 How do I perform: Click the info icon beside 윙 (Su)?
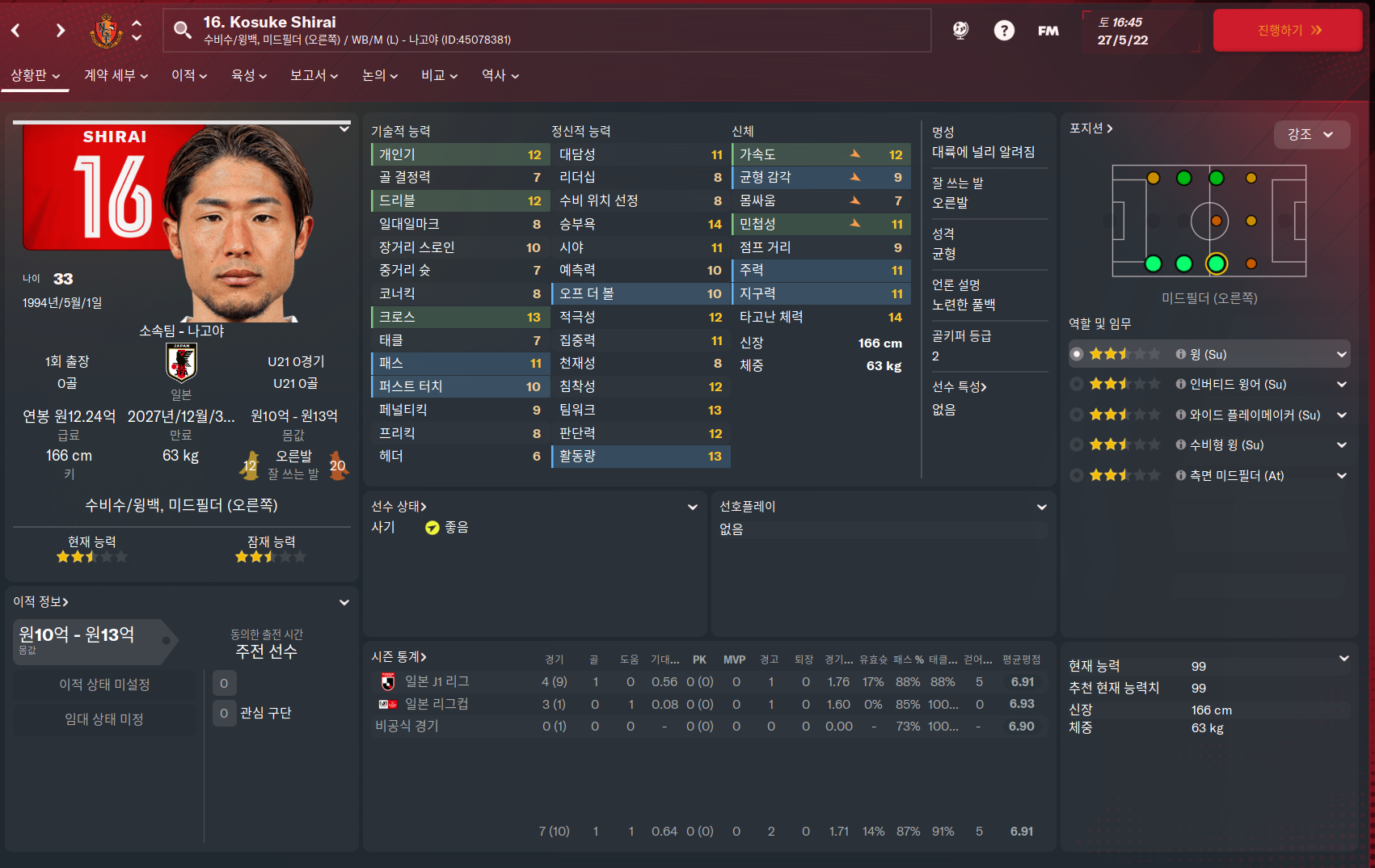coord(1181,354)
